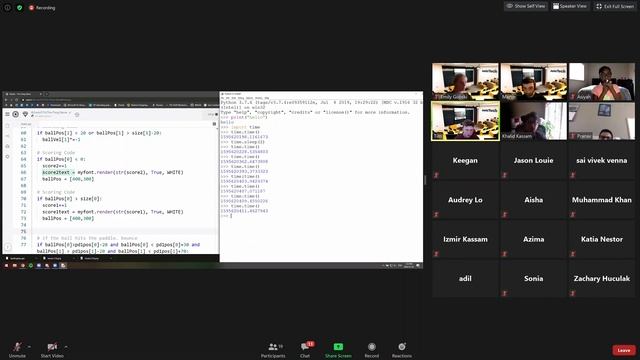
Task: Select the Keegan participant tile
Action: 465,160
